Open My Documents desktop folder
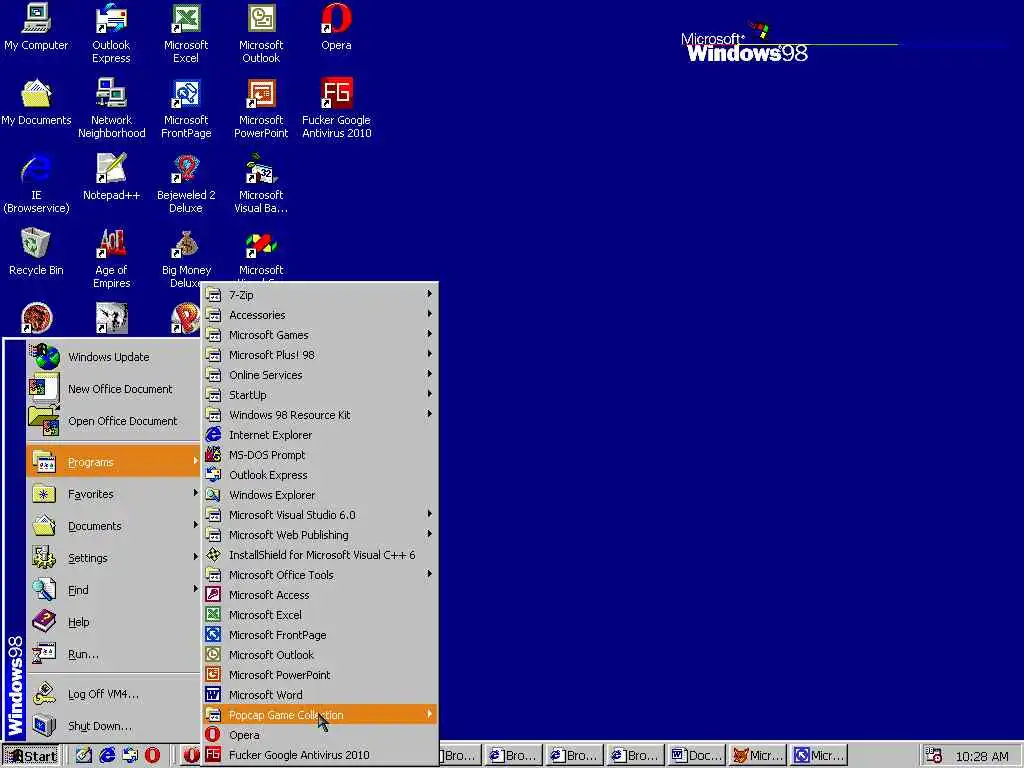1024x768 pixels. [36, 103]
